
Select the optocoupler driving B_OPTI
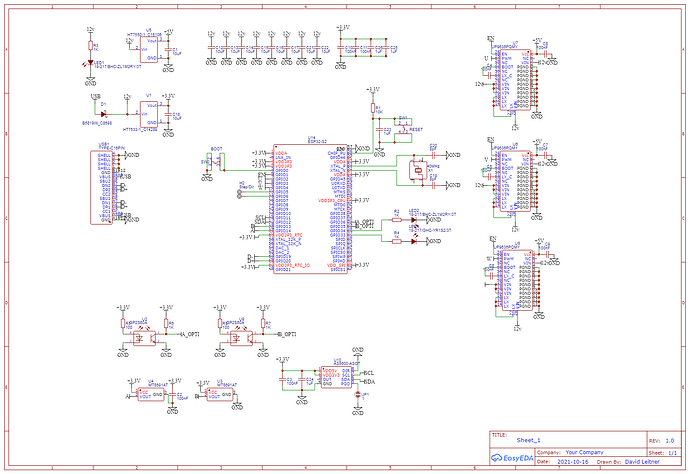click(241, 338)
